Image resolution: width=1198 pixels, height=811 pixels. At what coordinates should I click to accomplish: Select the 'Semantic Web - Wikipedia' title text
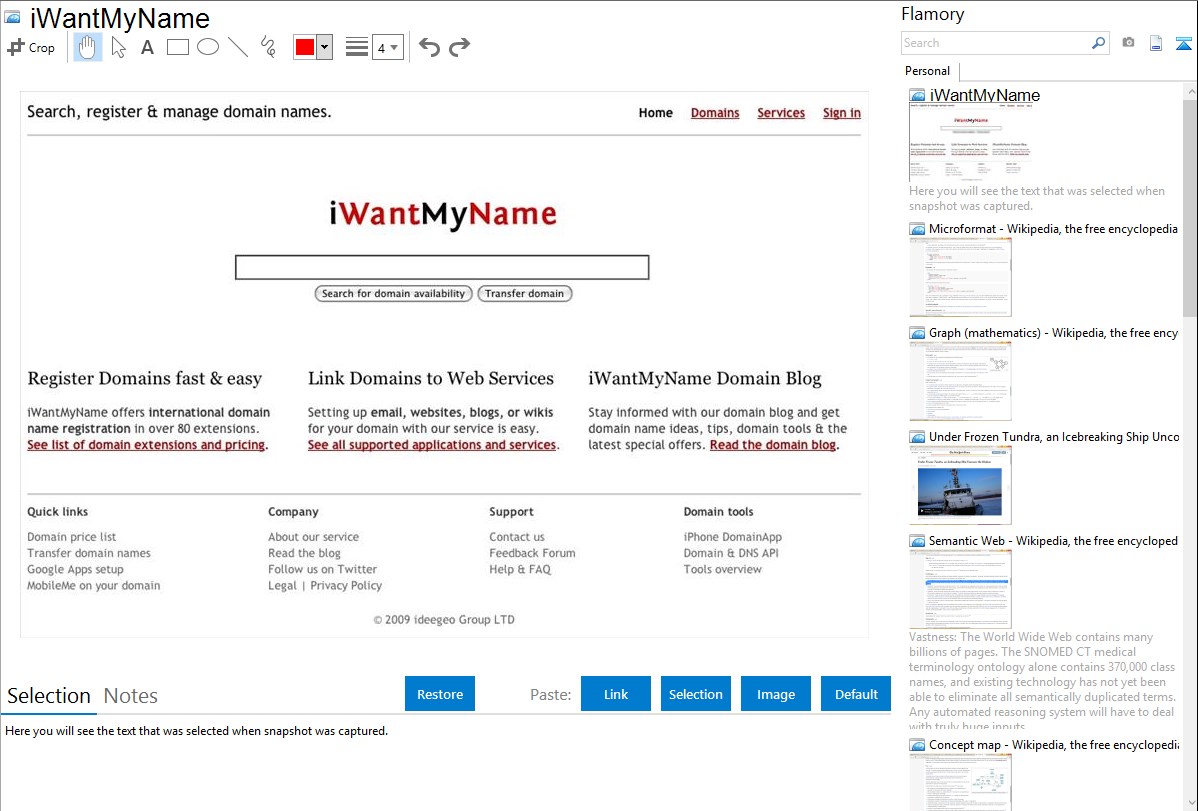point(1053,541)
